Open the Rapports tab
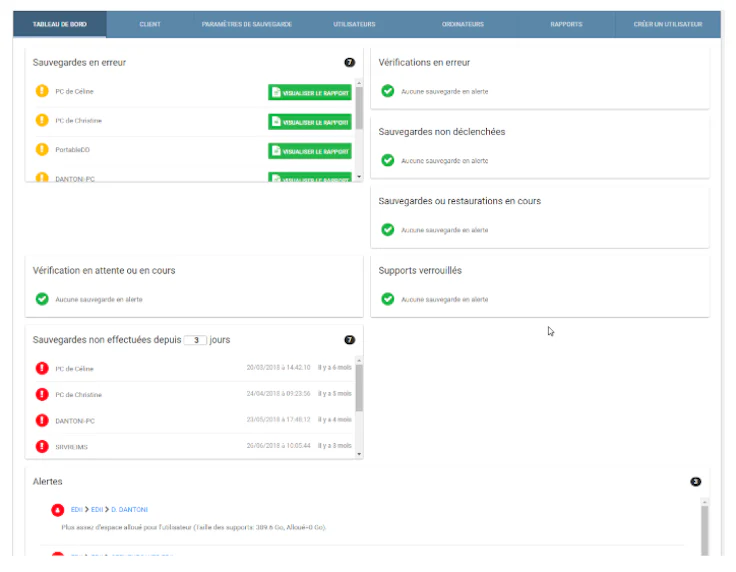Image resolution: width=736 pixels, height=572 pixels. tap(566, 24)
